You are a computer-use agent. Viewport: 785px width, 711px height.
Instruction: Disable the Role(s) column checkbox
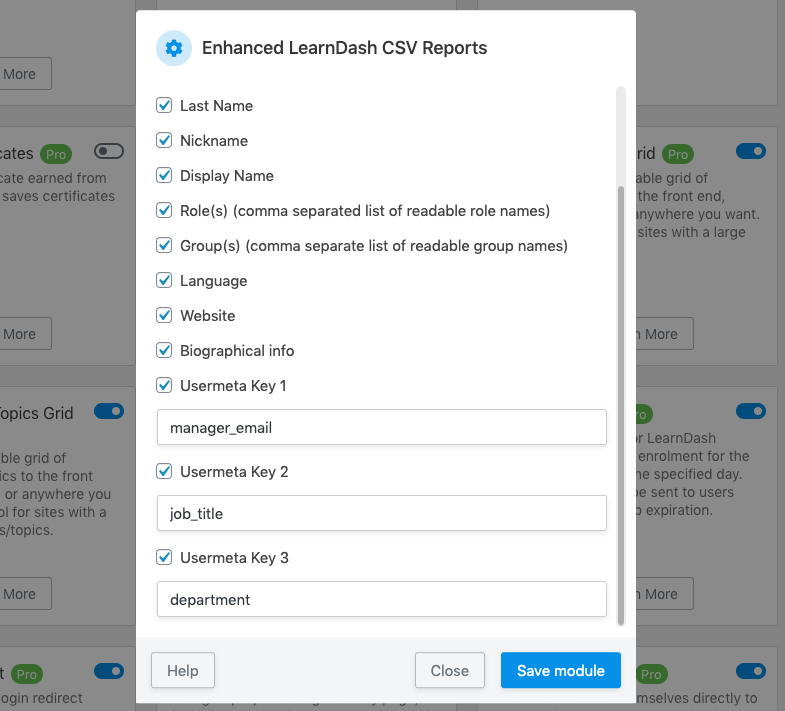tap(165, 210)
